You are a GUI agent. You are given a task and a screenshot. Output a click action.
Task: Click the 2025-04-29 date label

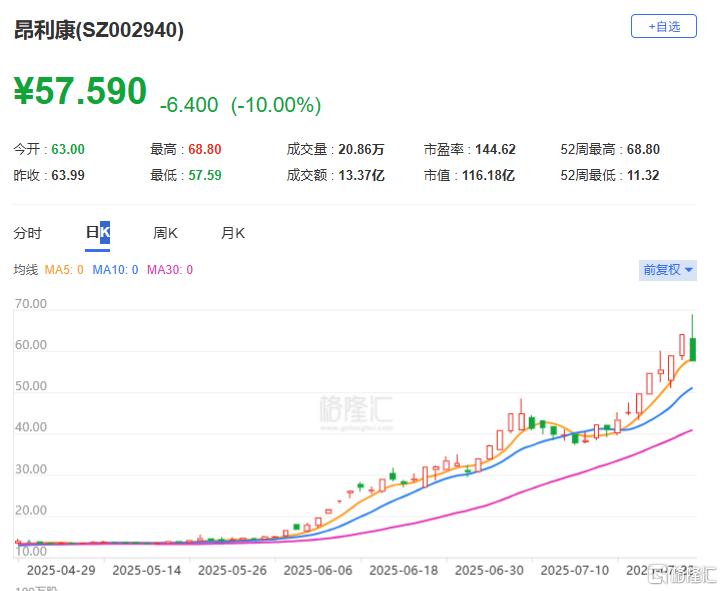(61, 571)
